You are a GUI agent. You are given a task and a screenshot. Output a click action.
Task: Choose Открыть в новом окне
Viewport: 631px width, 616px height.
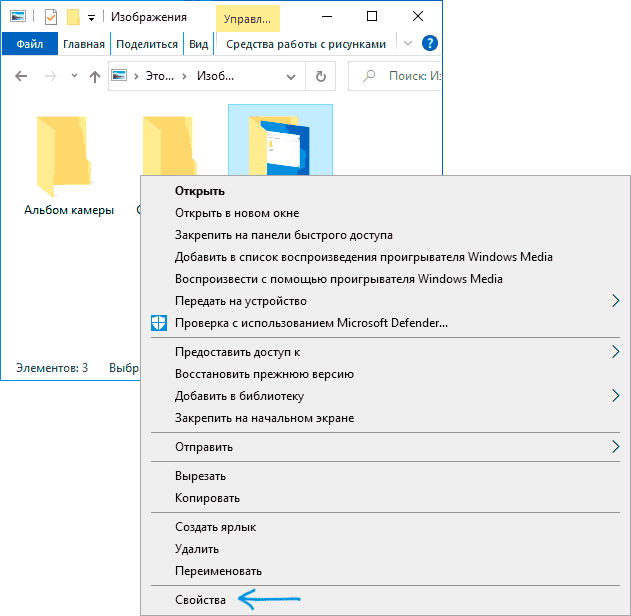point(386,213)
